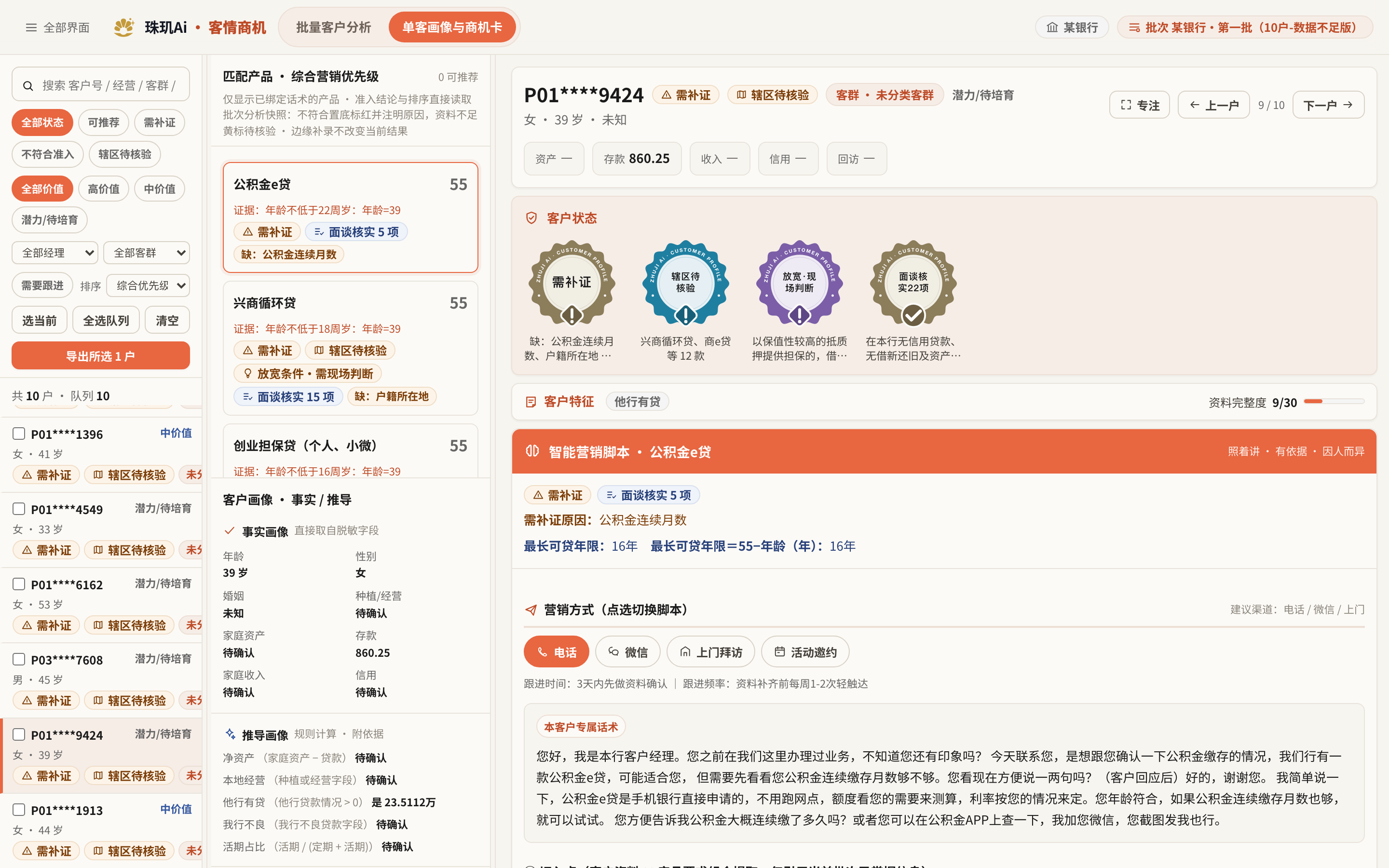
Task: Expand the 面谈核实 5 项 tag in script
Action: click(649, 495)
